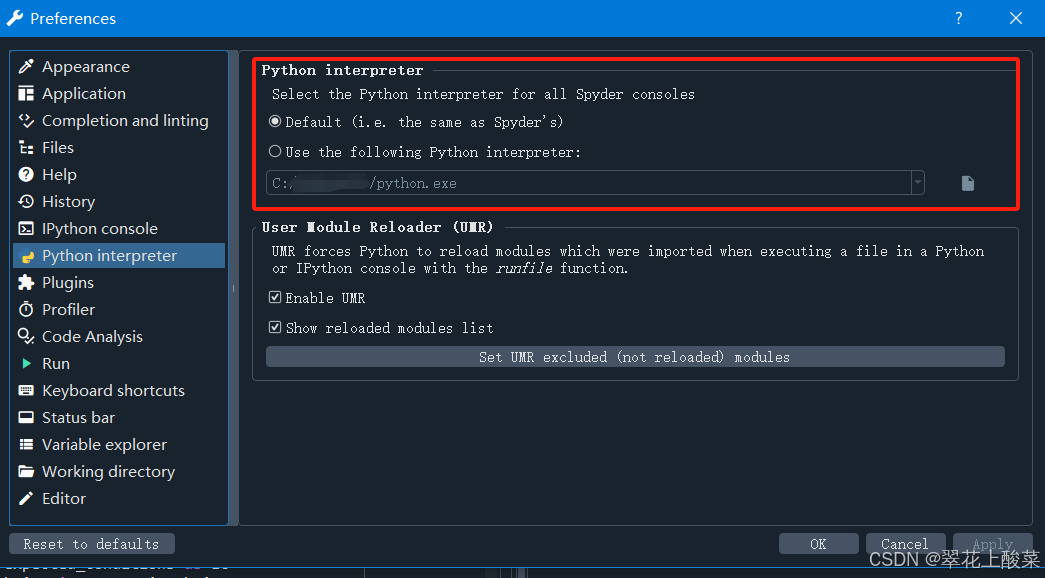Click the browse file icon beside interpreter path
1045x578 pixels.
[967, 183]
